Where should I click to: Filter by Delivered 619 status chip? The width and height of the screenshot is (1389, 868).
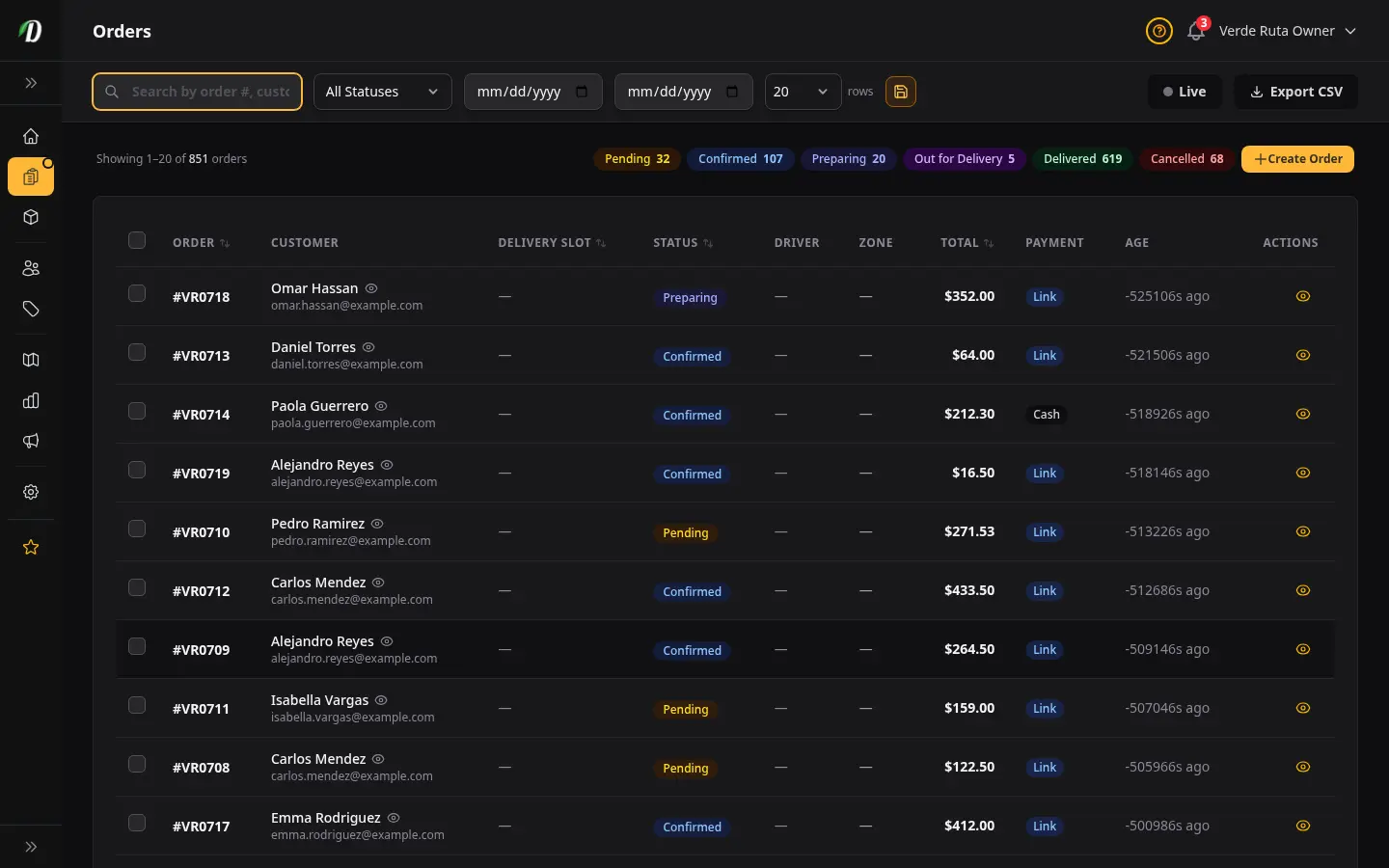point(1082,159)
